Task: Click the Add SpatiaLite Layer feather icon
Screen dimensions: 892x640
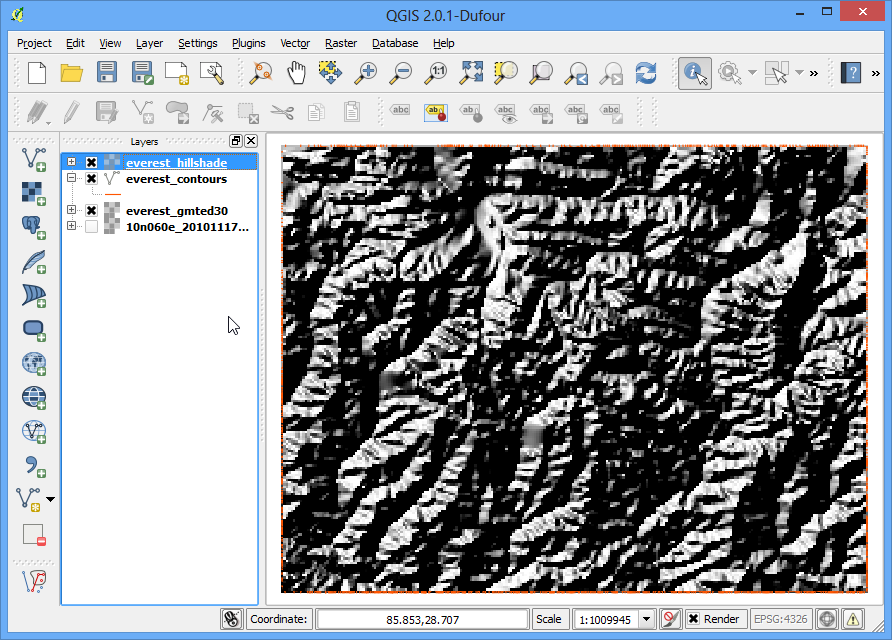Action: coord(34,261)
